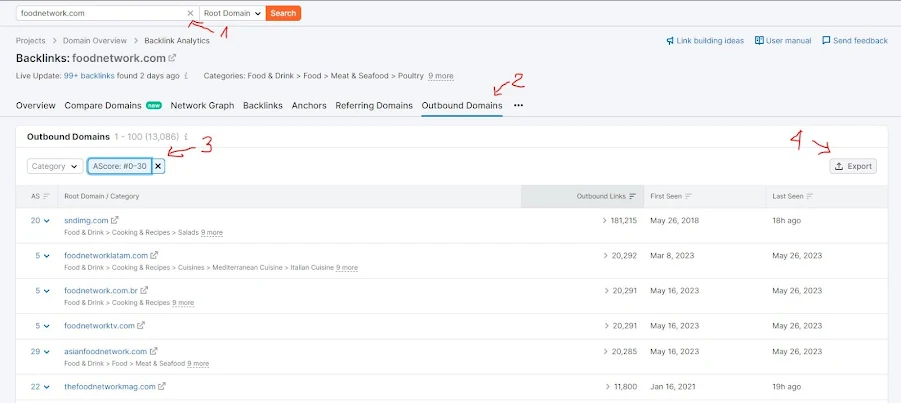The height and width of the screenshot is (403, 901).
Task: Click megaphone icon beside Link building ideas
Action: (670, 41)
